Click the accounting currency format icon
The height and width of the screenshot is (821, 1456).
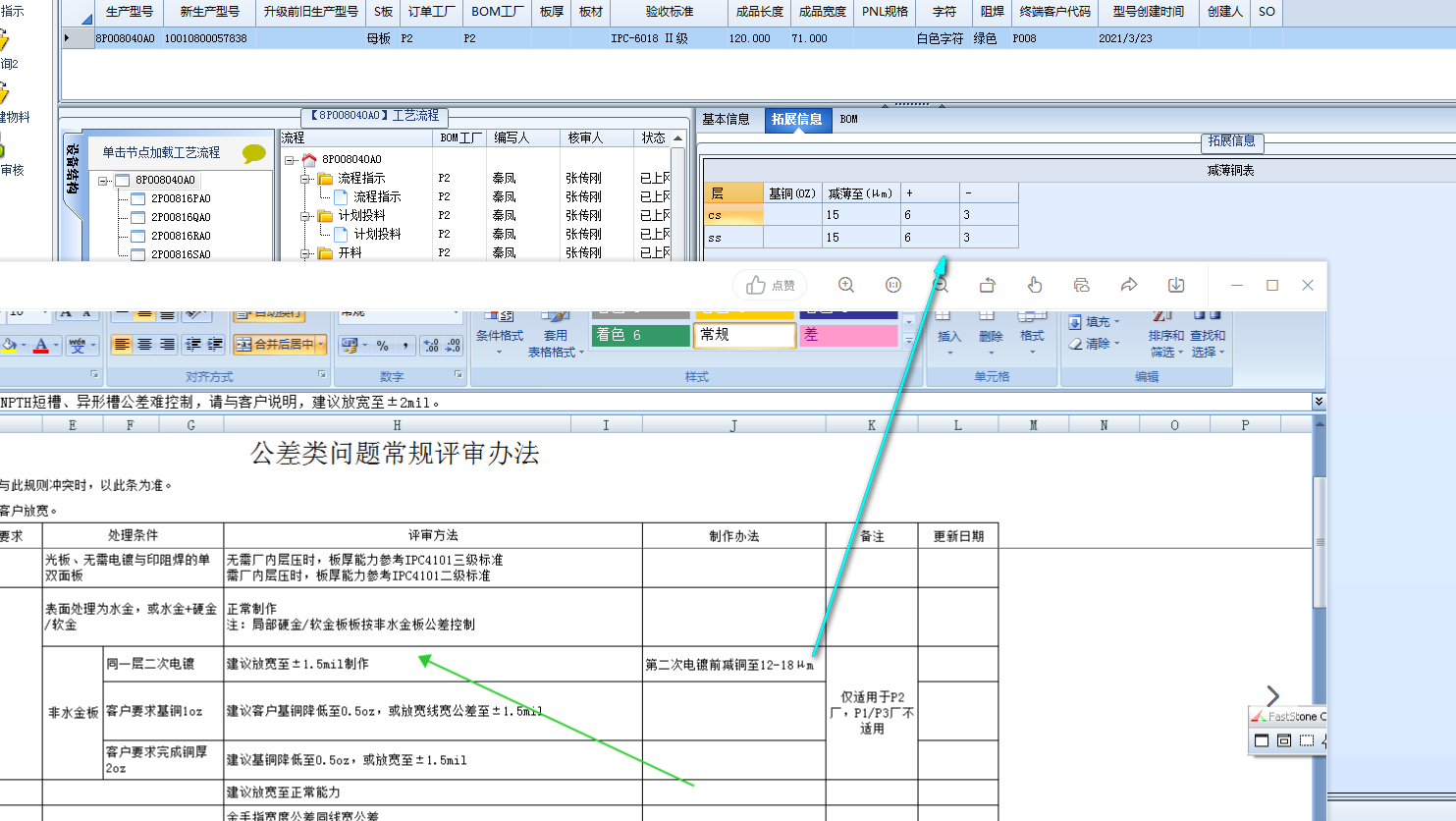click(349, 346)
